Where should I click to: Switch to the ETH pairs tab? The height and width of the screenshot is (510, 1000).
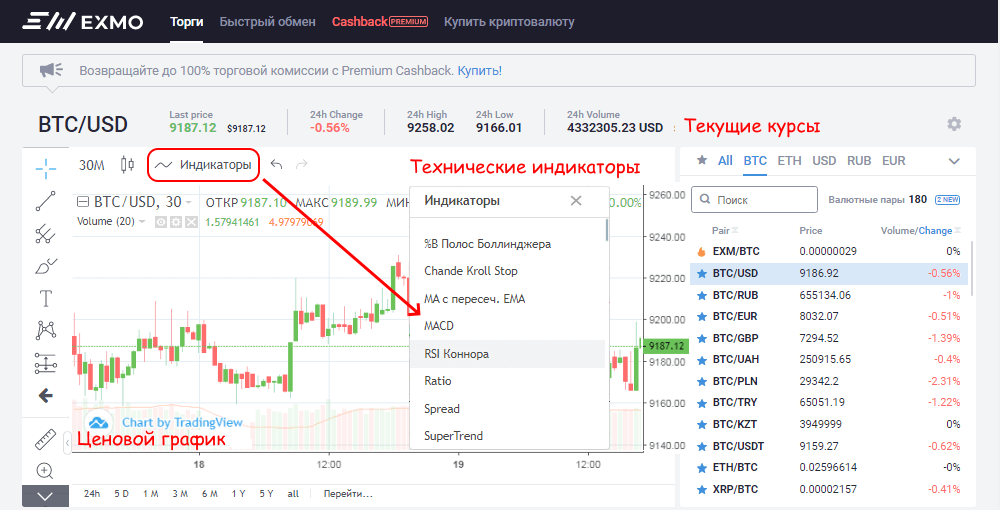(789, 161)
